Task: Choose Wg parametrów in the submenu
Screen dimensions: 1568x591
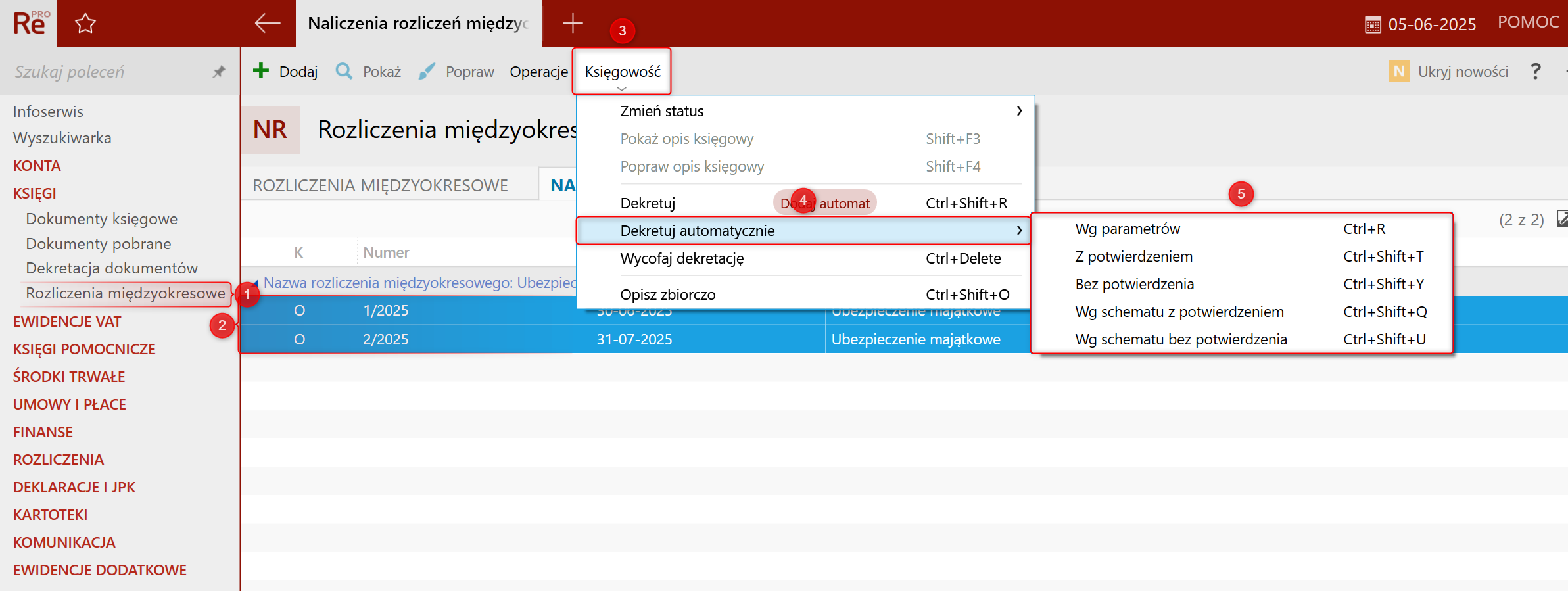Action: (1242, 229)
